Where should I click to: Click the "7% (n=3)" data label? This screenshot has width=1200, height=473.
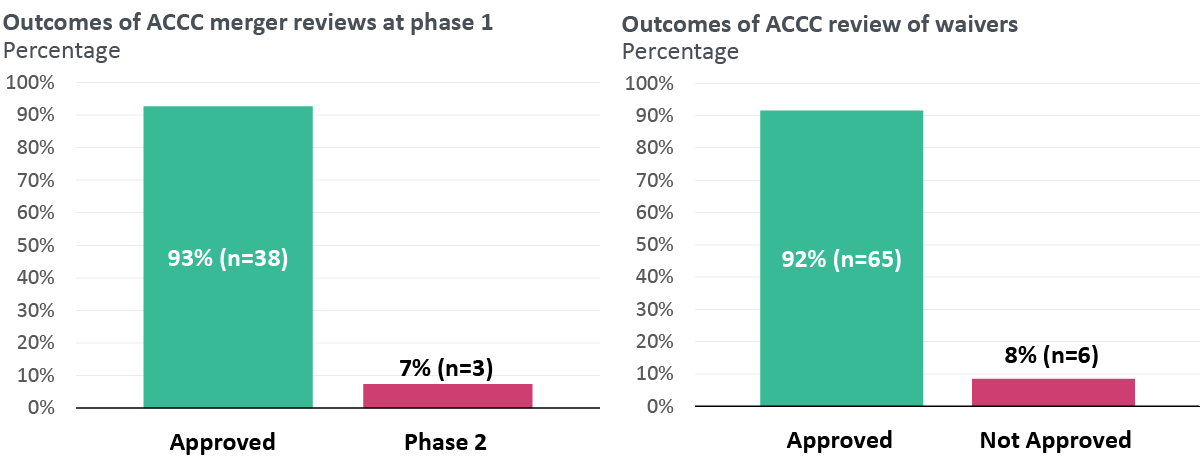(x=447, y=368)
